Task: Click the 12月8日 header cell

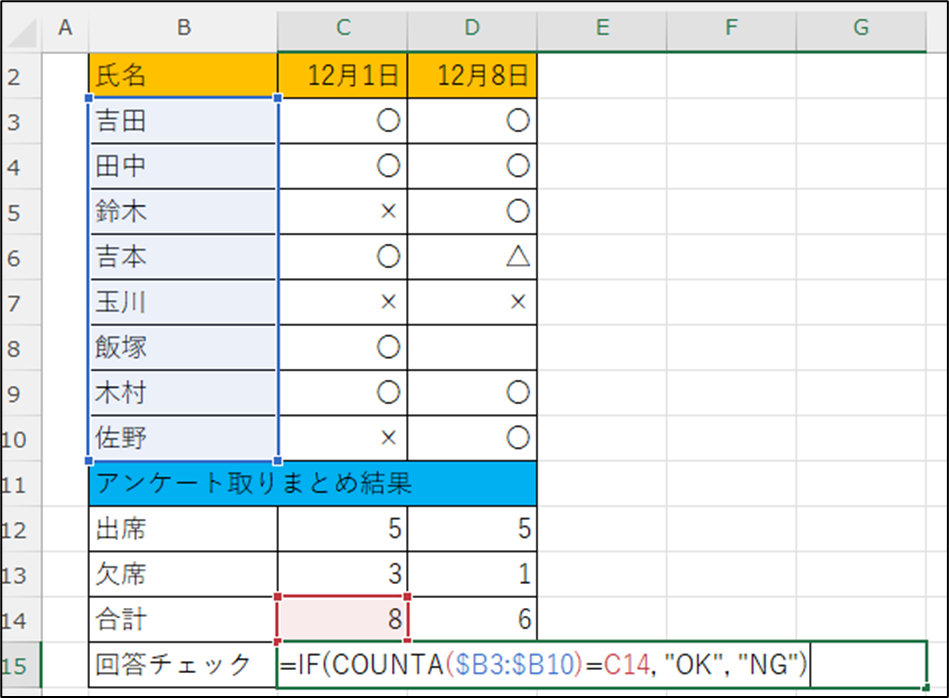Action: pos(472,76)
